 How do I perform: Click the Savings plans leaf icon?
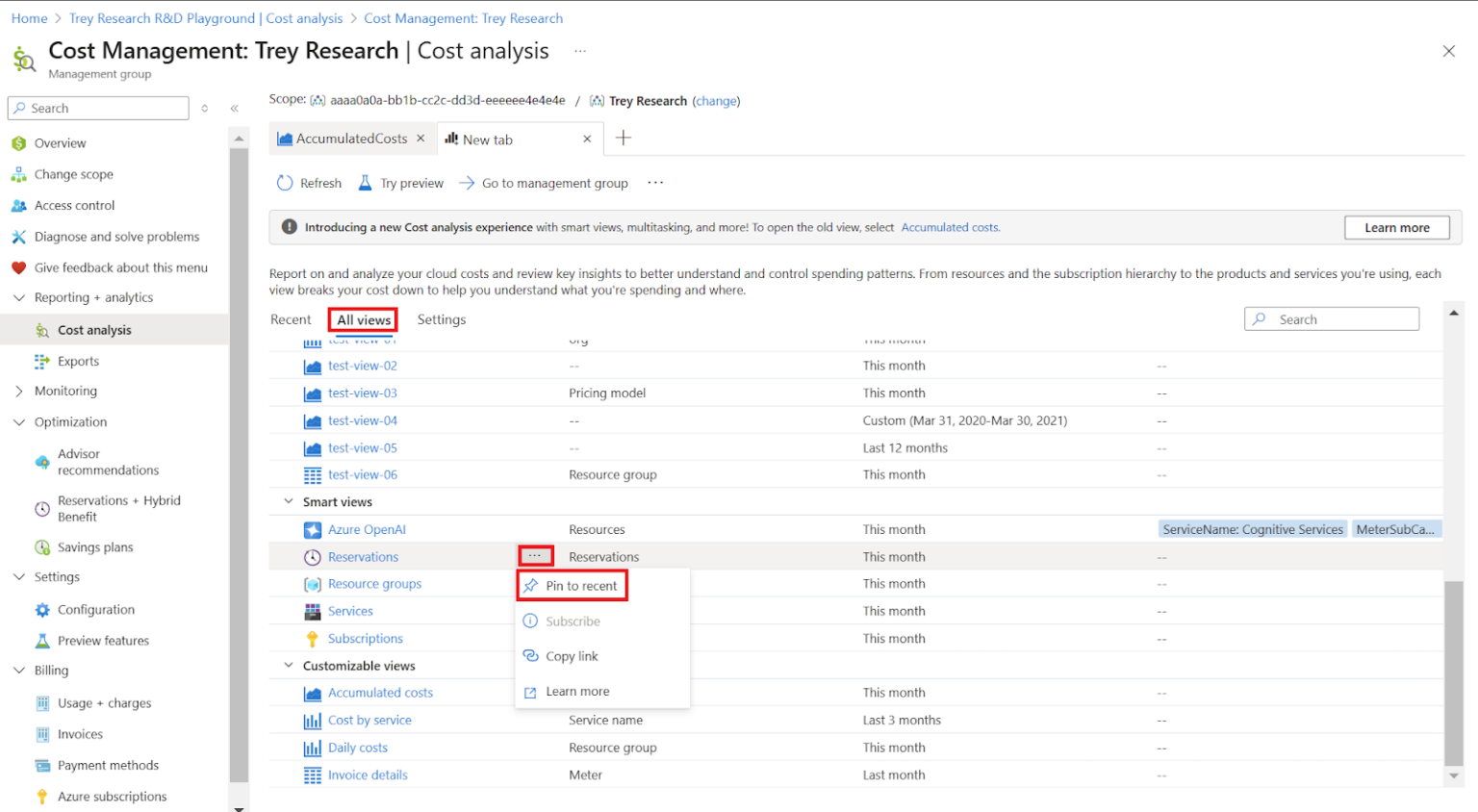(42, 546)
